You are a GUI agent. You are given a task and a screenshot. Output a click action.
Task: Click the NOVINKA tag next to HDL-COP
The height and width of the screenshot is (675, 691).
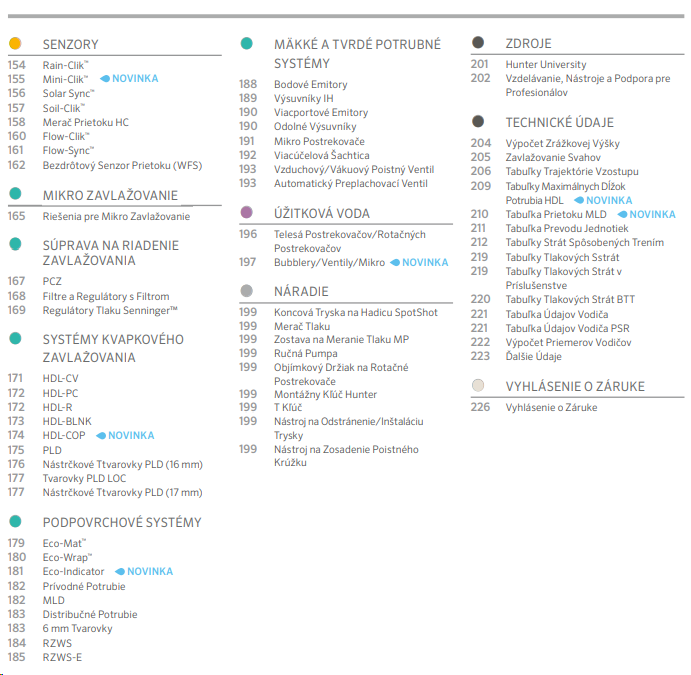point(125,435)
